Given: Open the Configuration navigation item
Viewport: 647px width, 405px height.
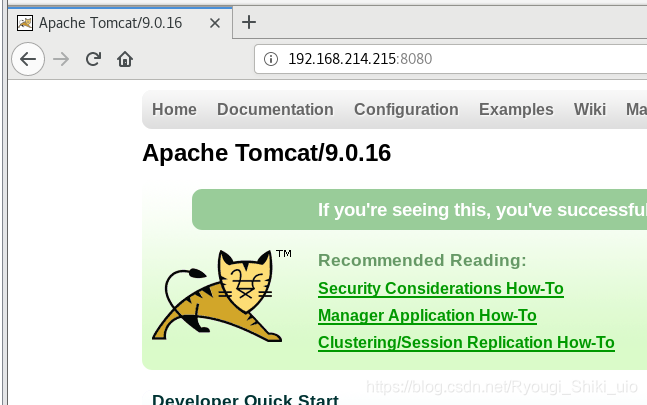Looking at the screenshot, I should pyautogui.click(x=406, y=110).
